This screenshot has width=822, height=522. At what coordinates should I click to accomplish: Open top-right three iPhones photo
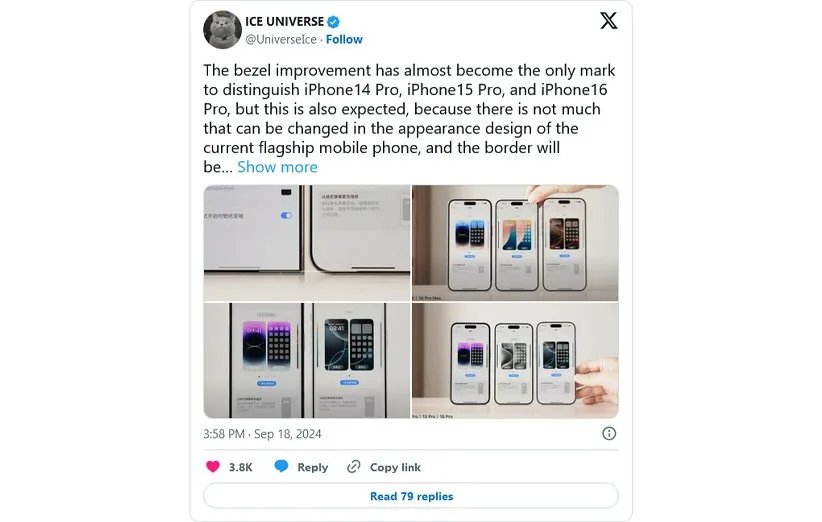(515, 243)
